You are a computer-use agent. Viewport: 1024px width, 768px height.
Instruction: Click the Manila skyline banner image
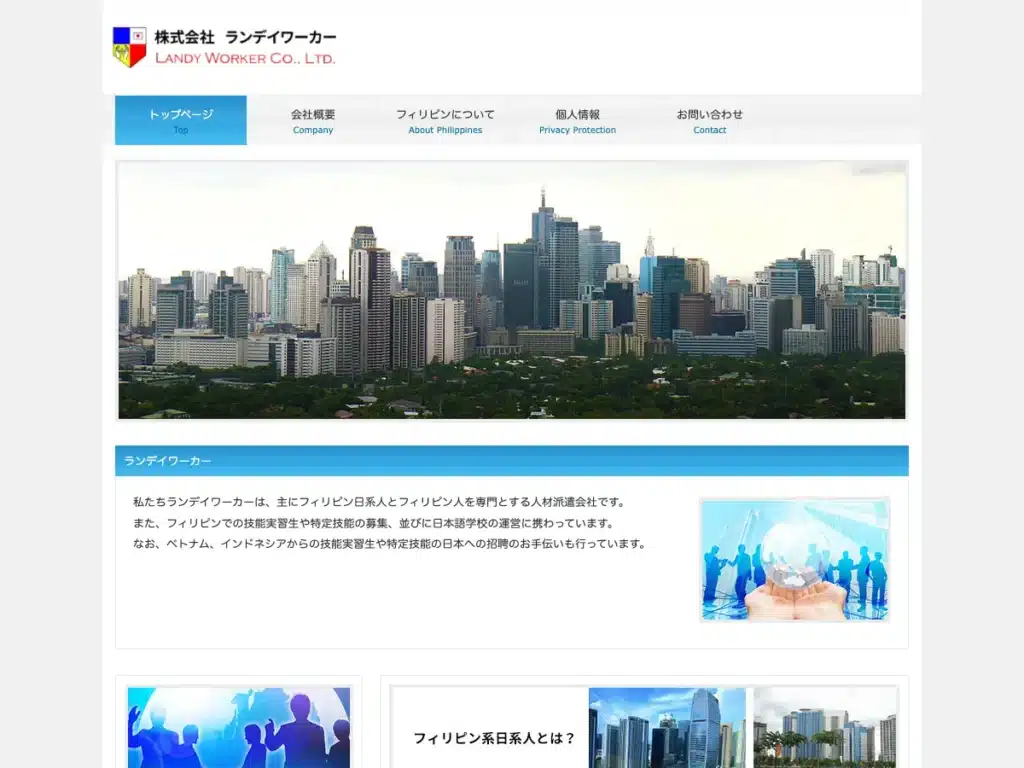[x=512, y=290]
